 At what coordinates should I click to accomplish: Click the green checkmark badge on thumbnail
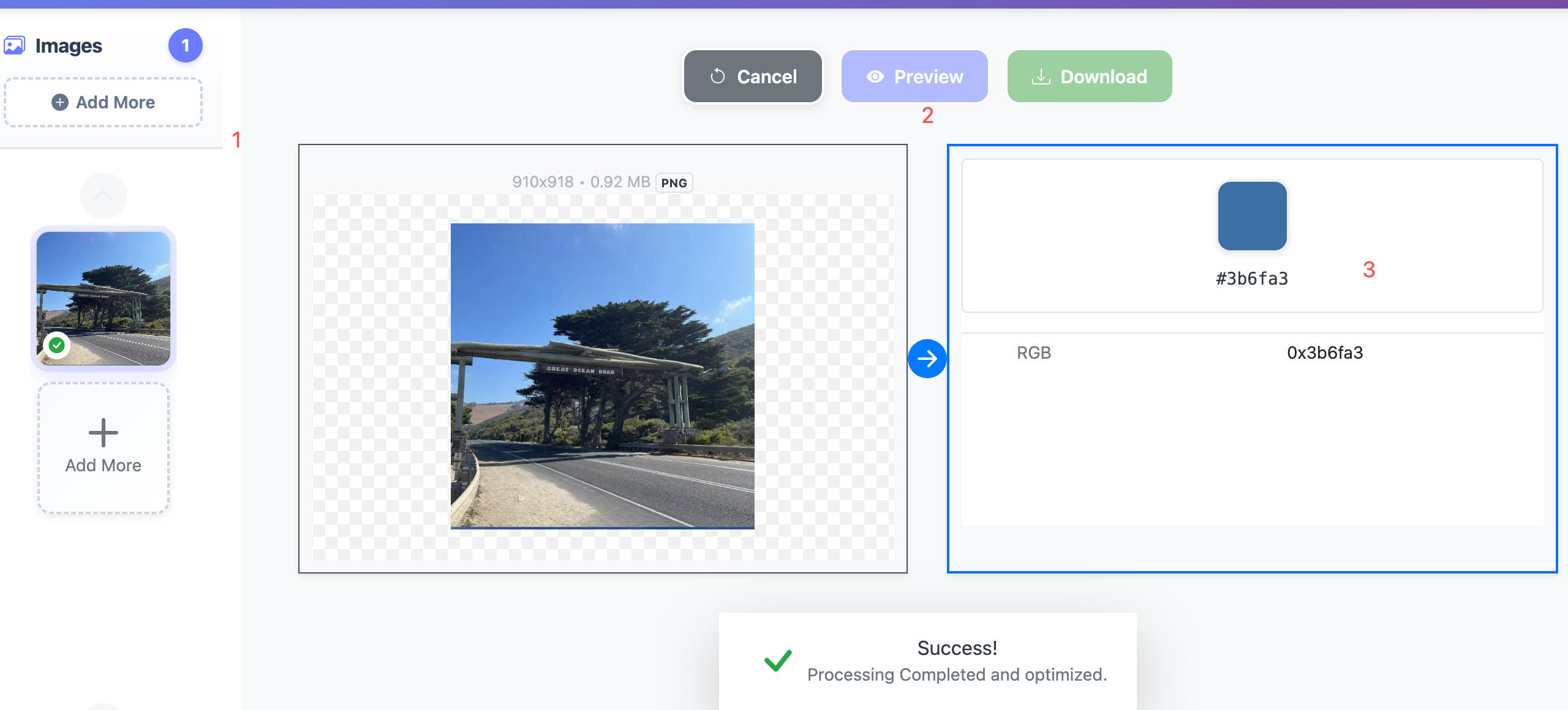coord(56,345)
